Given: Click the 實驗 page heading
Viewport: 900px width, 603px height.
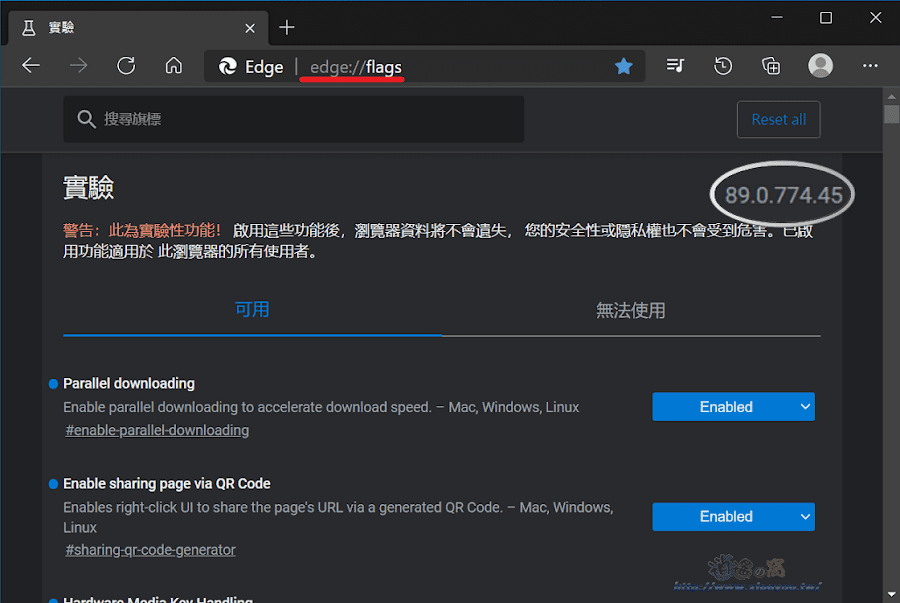Looking at the screenshot, I should coord(88,188).
